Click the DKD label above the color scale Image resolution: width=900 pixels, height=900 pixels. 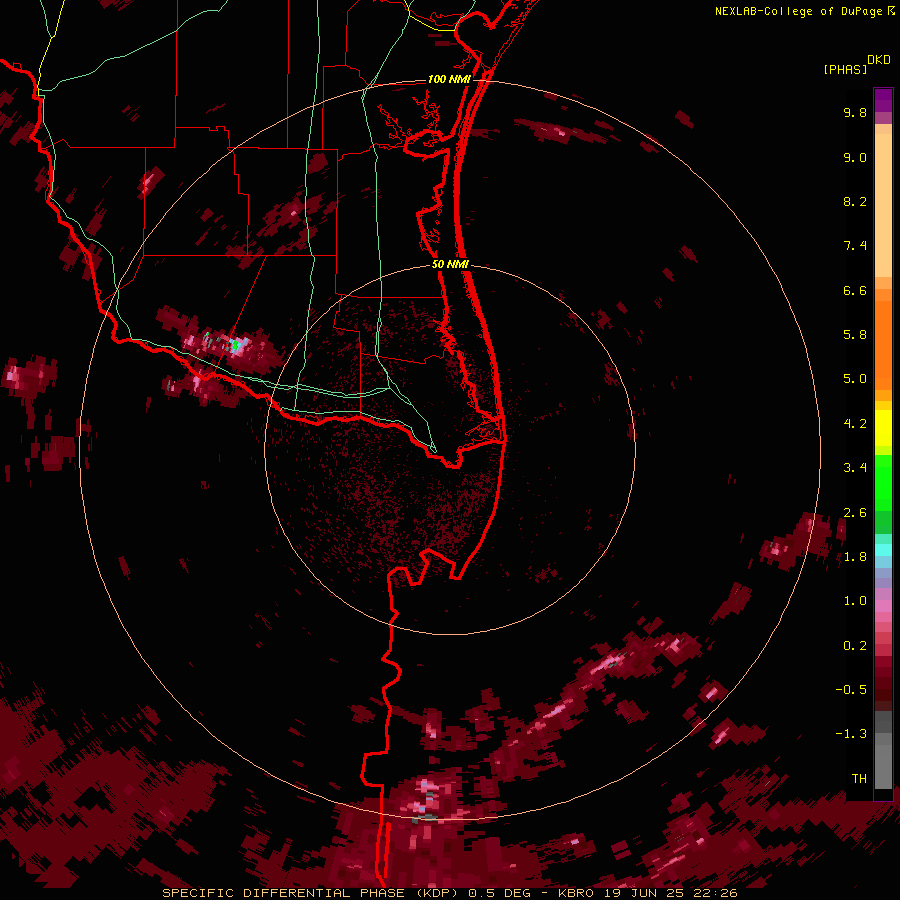coord(878,60)
